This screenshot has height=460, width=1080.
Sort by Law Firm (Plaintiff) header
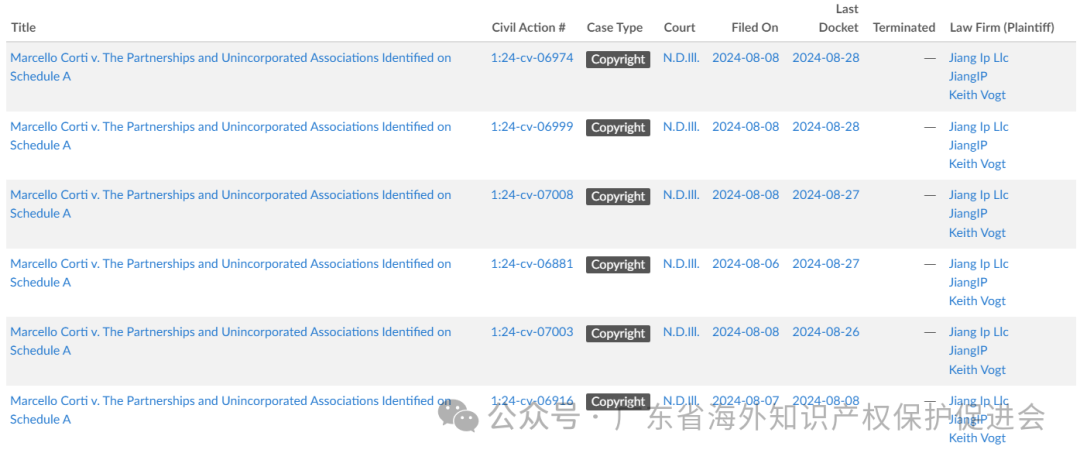1001,28
